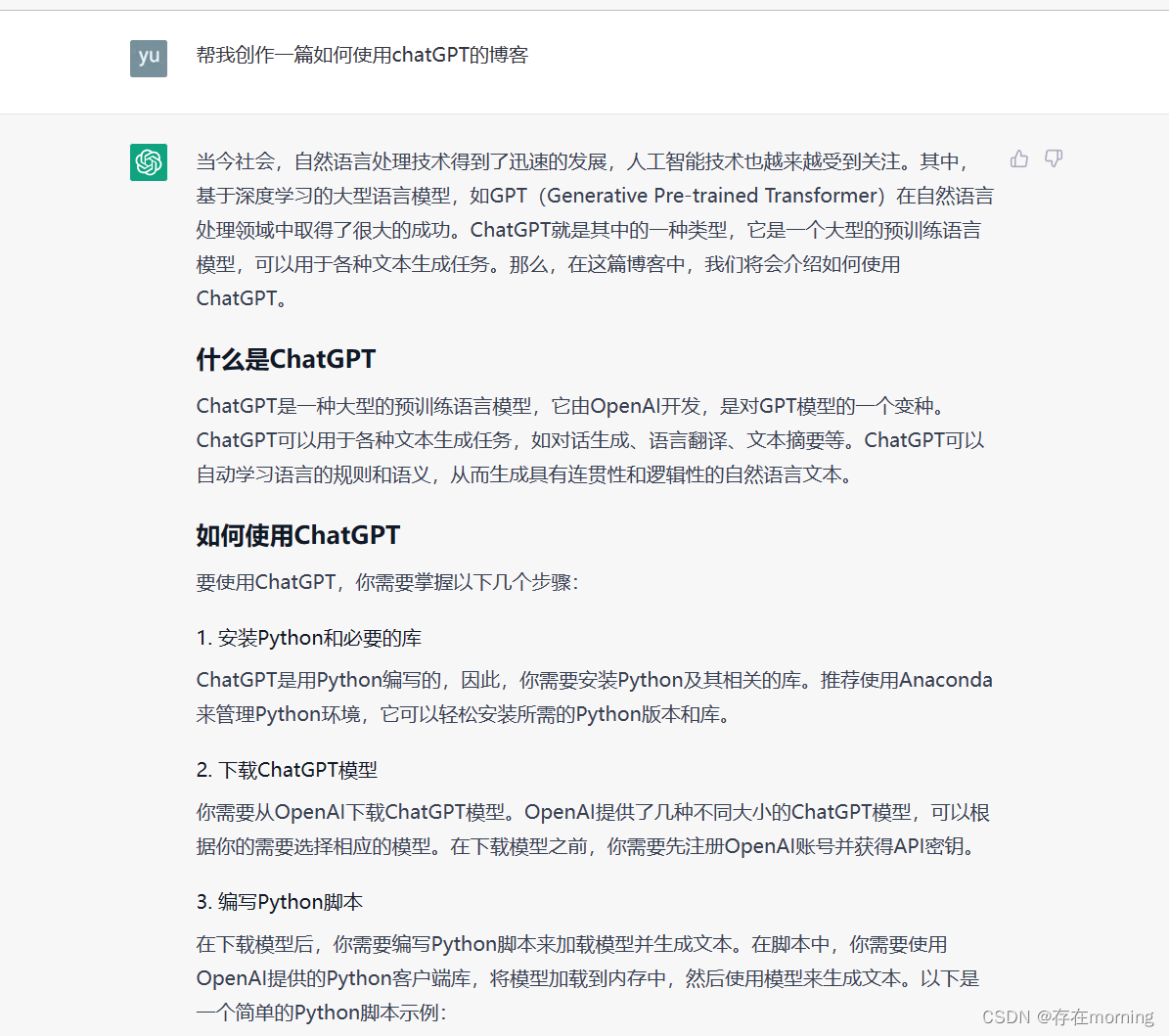Click the text 'Generative Pre-trained Transformer'
The image size is (1169, 1036).
pos(711,196)
